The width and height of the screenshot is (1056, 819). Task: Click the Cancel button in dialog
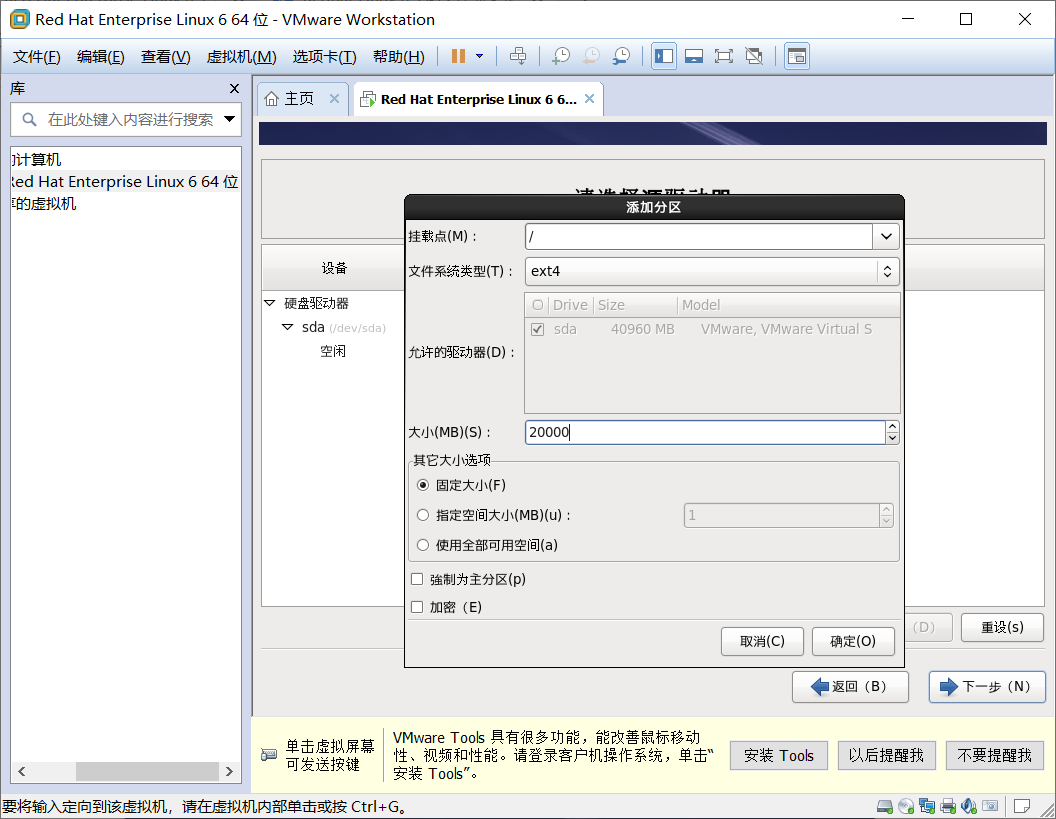tap(762, 641)
